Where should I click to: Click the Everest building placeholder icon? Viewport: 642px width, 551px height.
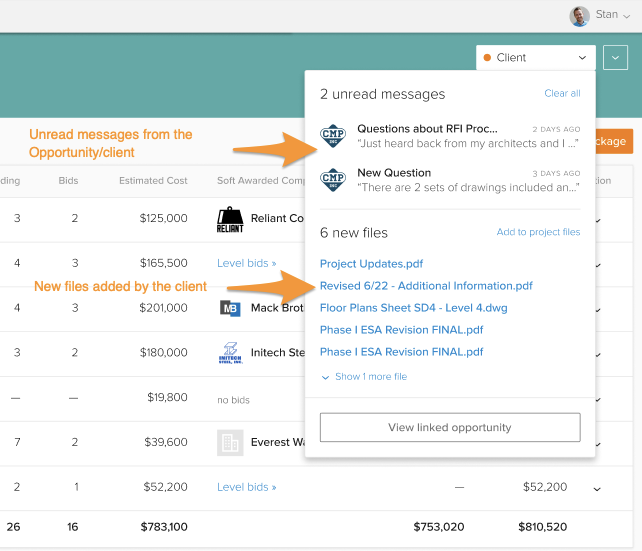[x=230, y=442]
